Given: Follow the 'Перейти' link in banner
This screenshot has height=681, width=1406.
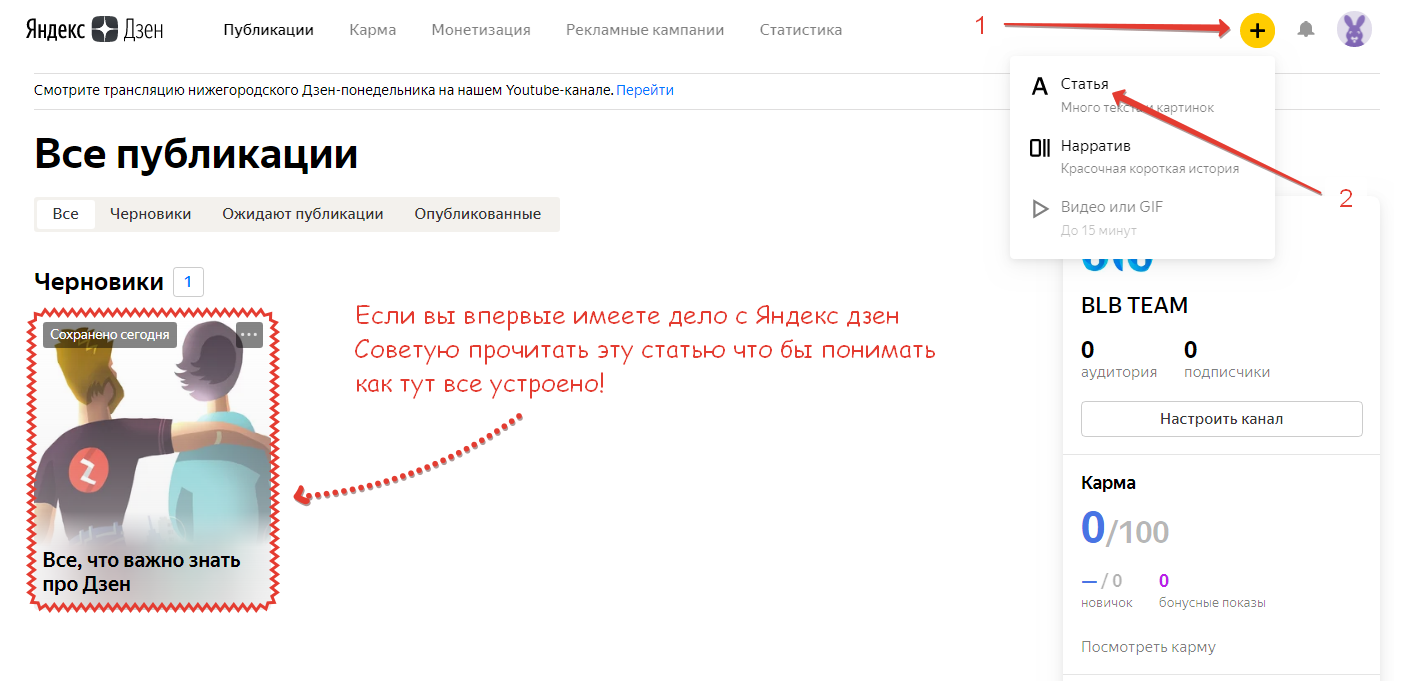Looking at the screenshot, I should 645,90.
